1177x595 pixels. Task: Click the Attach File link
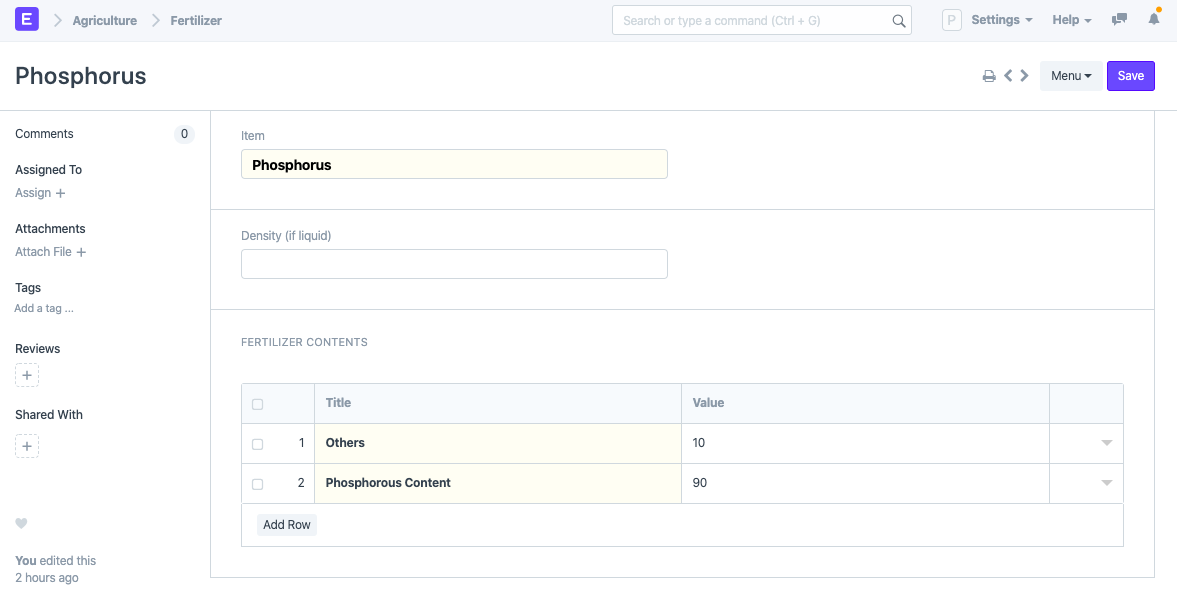pos(44,252)
